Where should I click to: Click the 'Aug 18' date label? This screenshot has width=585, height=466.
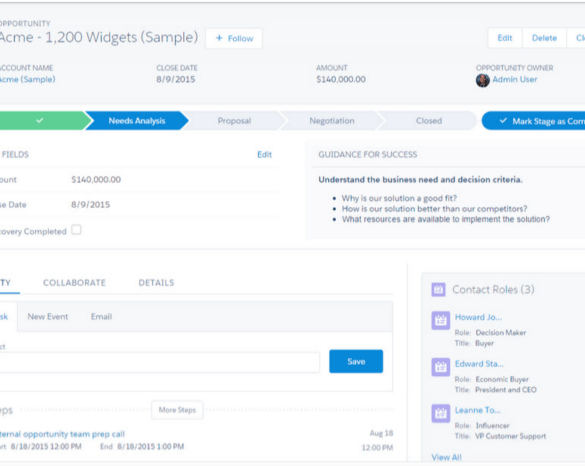click(381, 433)
